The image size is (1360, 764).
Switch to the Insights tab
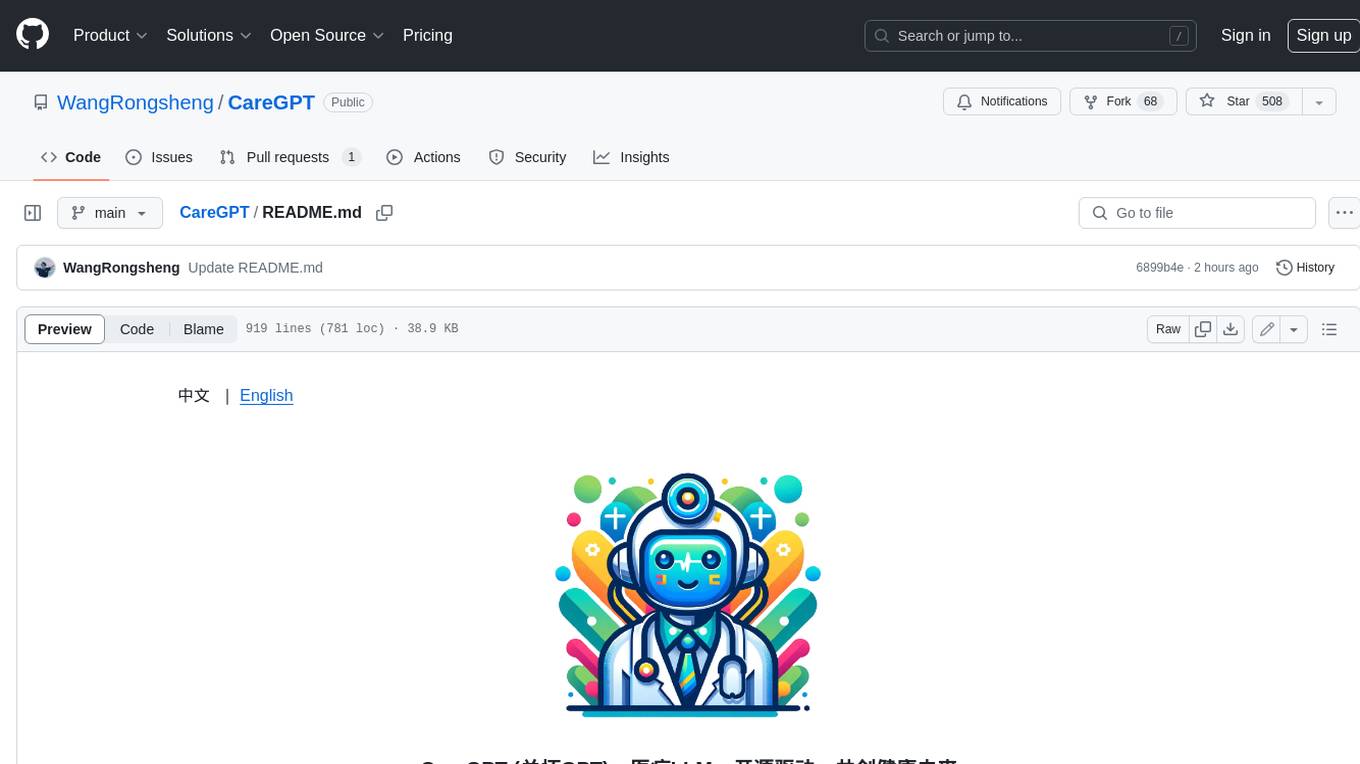click(631, 157)
